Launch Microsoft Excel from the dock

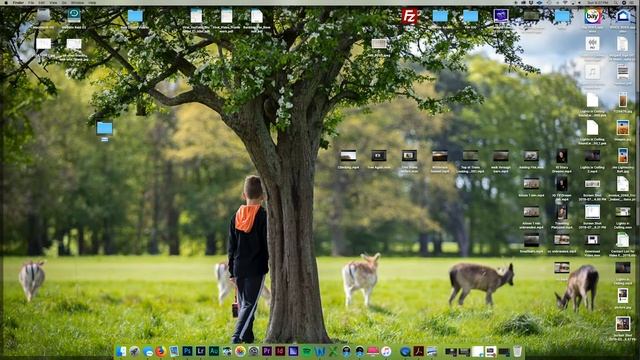pos(333,351)
